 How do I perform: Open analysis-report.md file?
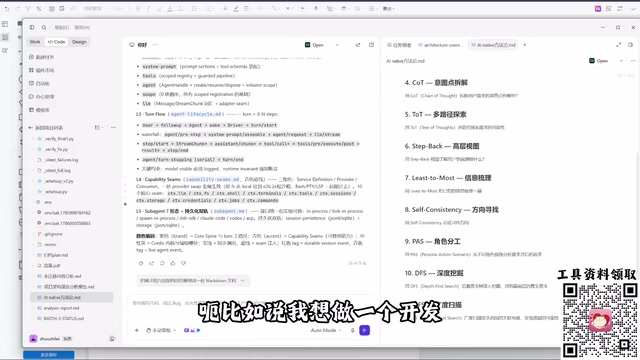tap(61, 308)
